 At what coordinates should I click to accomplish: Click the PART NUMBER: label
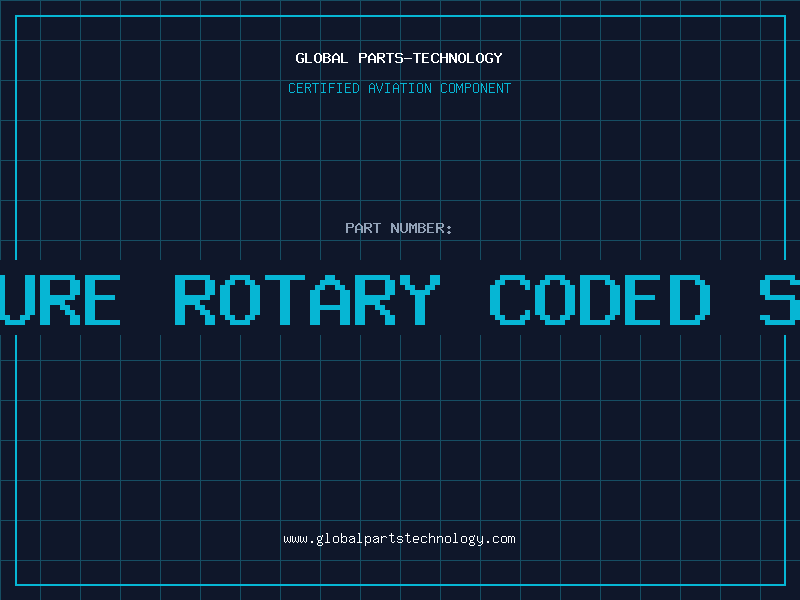399,228
